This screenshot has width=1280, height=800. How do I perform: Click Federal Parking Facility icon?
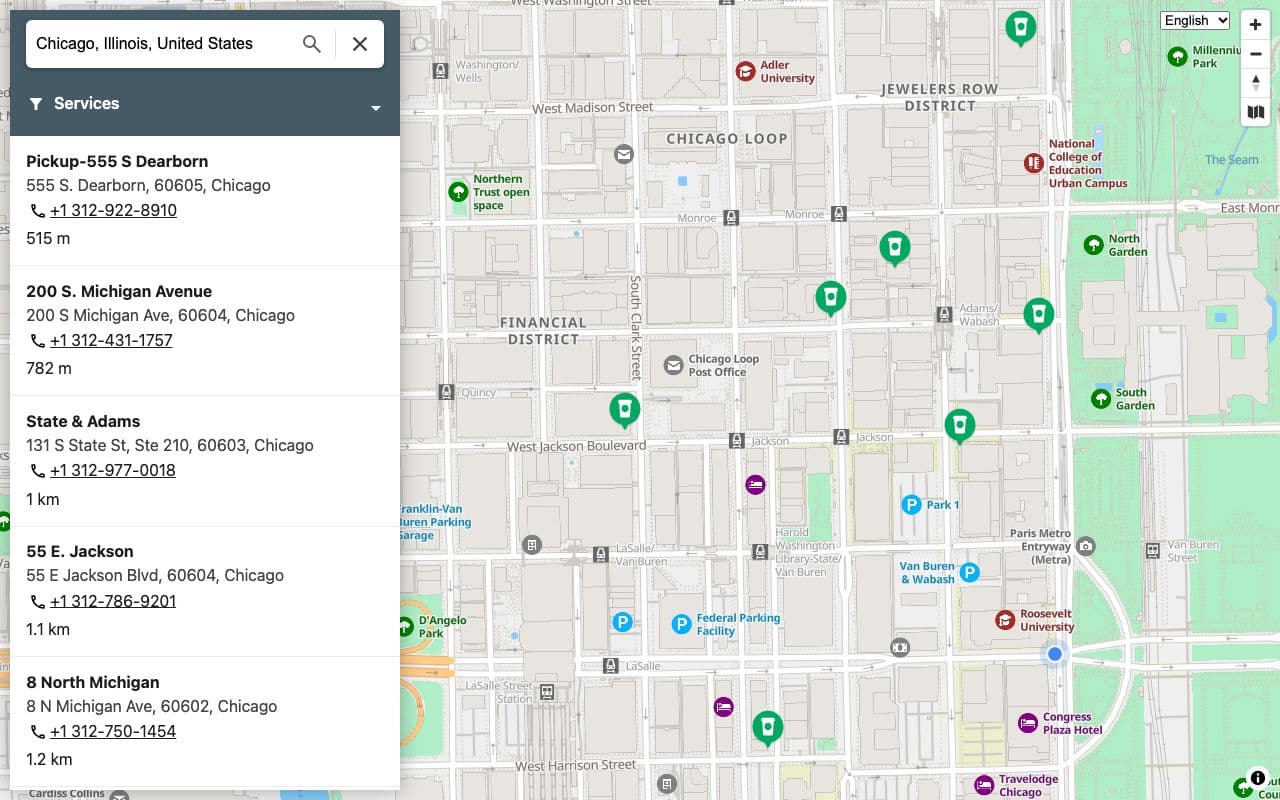[x=681, y=625]
